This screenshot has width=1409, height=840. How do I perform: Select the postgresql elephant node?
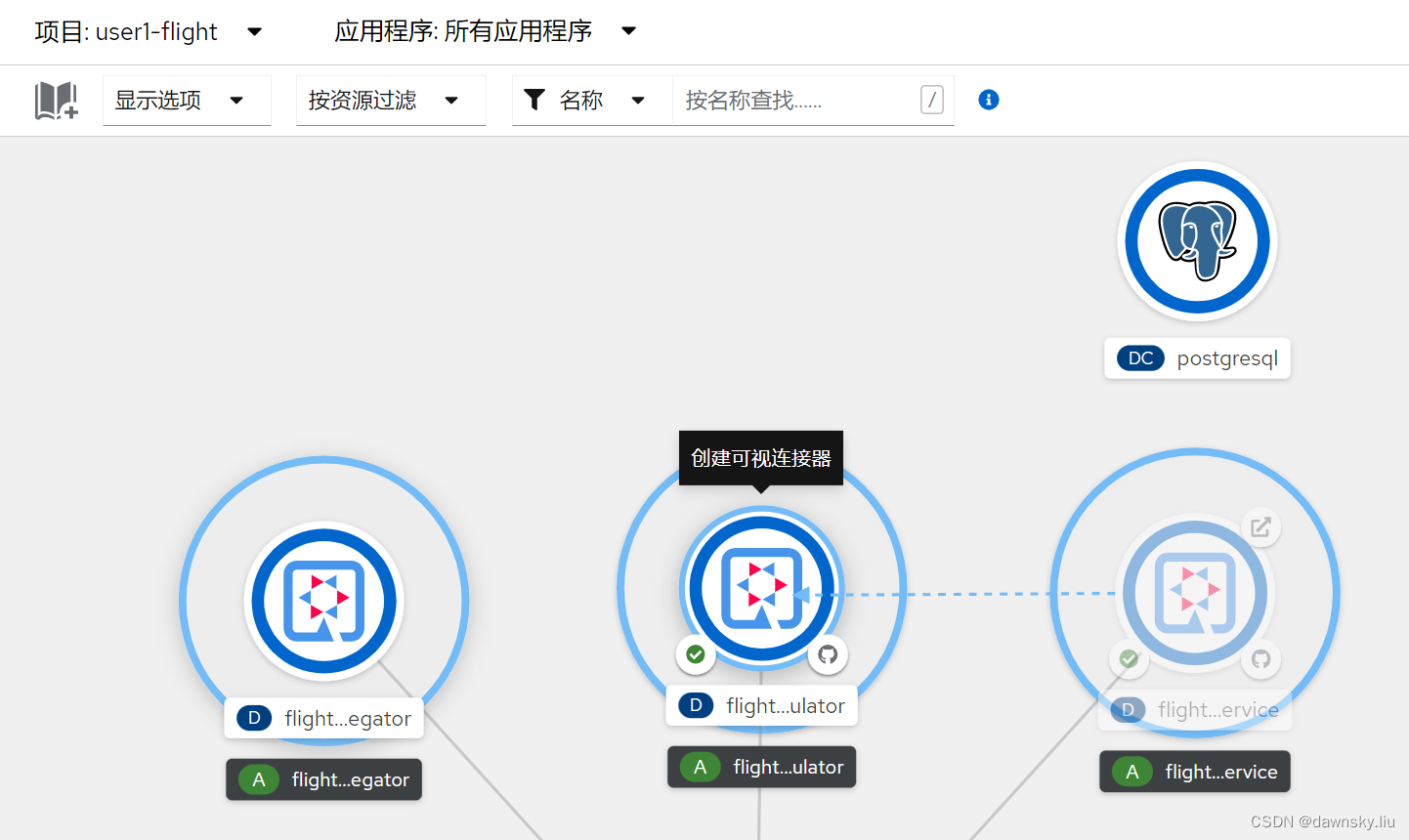(1197, 241)
